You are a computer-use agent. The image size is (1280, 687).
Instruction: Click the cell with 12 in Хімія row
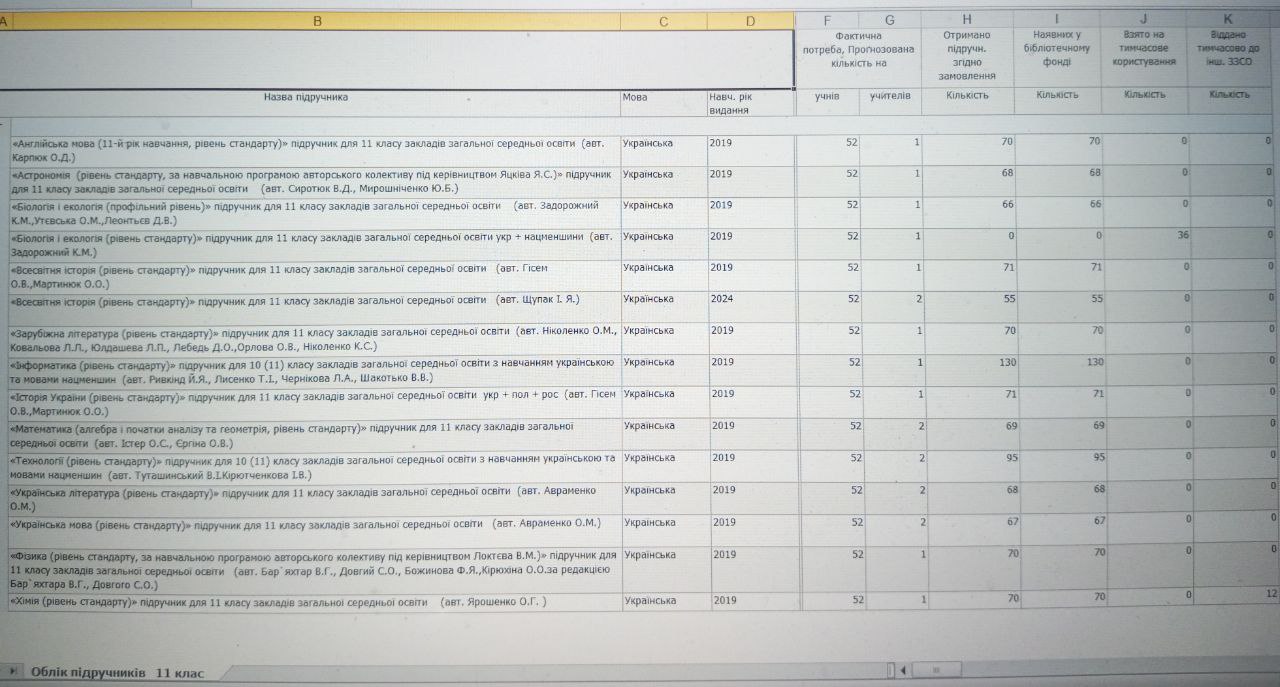pos(1229,595)
